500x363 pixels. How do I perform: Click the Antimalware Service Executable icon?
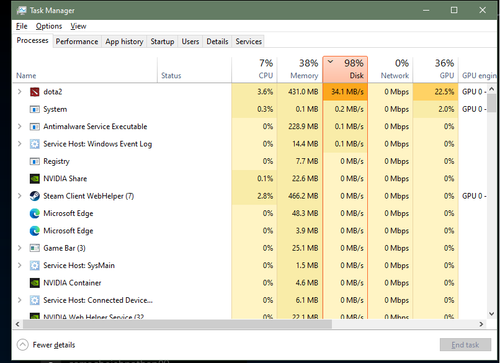coord(35,126)
